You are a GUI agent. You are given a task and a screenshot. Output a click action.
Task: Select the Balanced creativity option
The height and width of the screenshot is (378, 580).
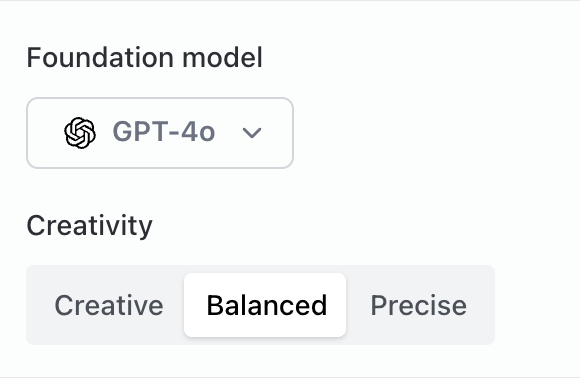point(265,305)
